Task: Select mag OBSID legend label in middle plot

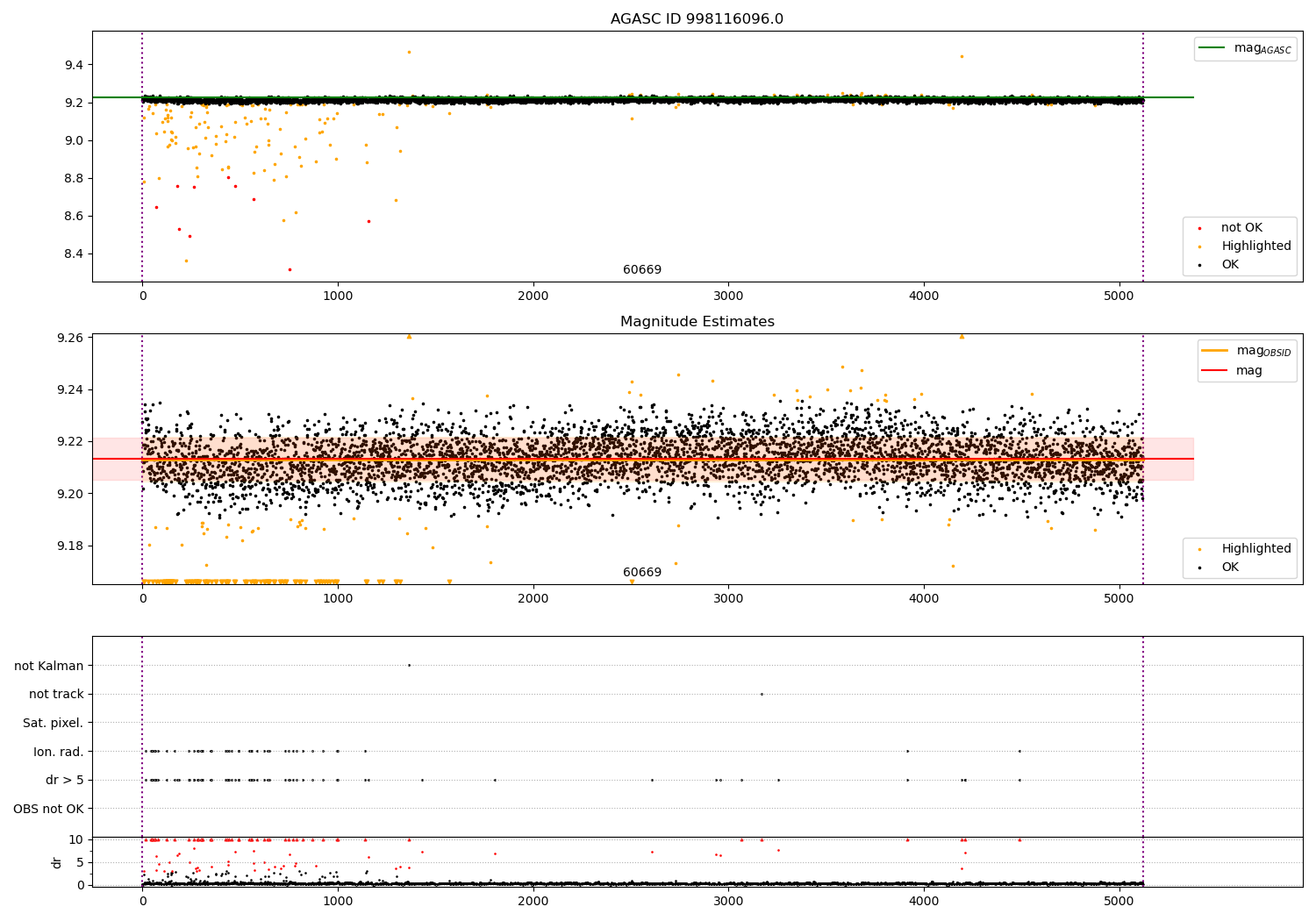Action: (x=1263, y=352)
